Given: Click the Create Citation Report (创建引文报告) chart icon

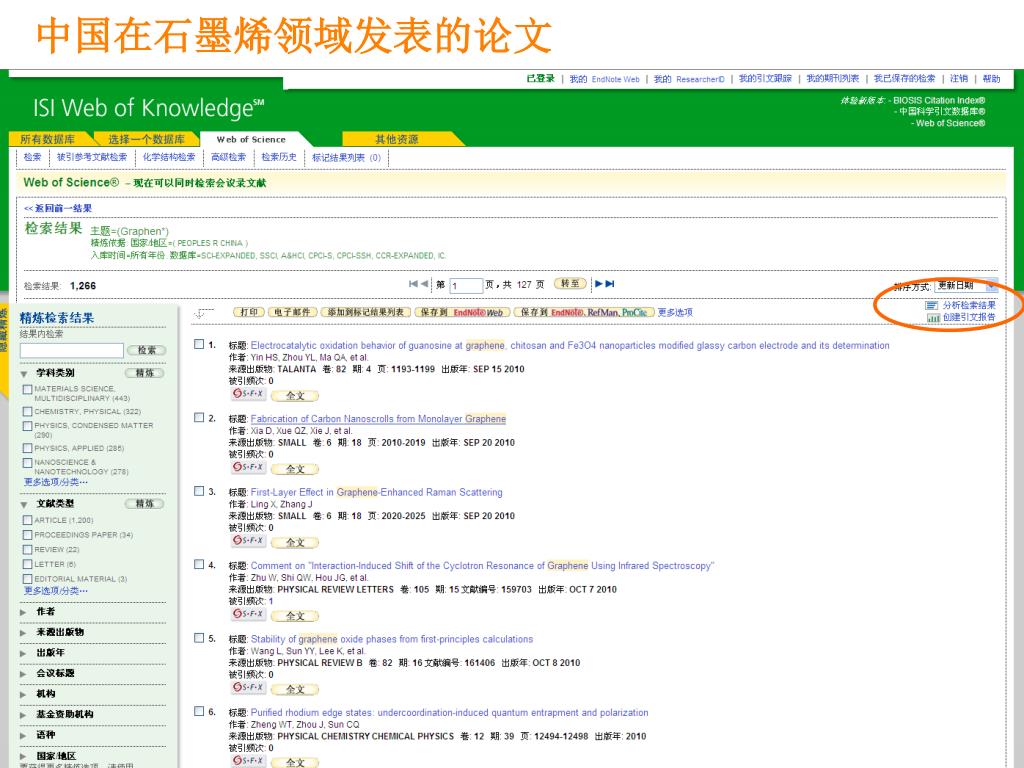Looking at the screenshot, I should (933, 317).
